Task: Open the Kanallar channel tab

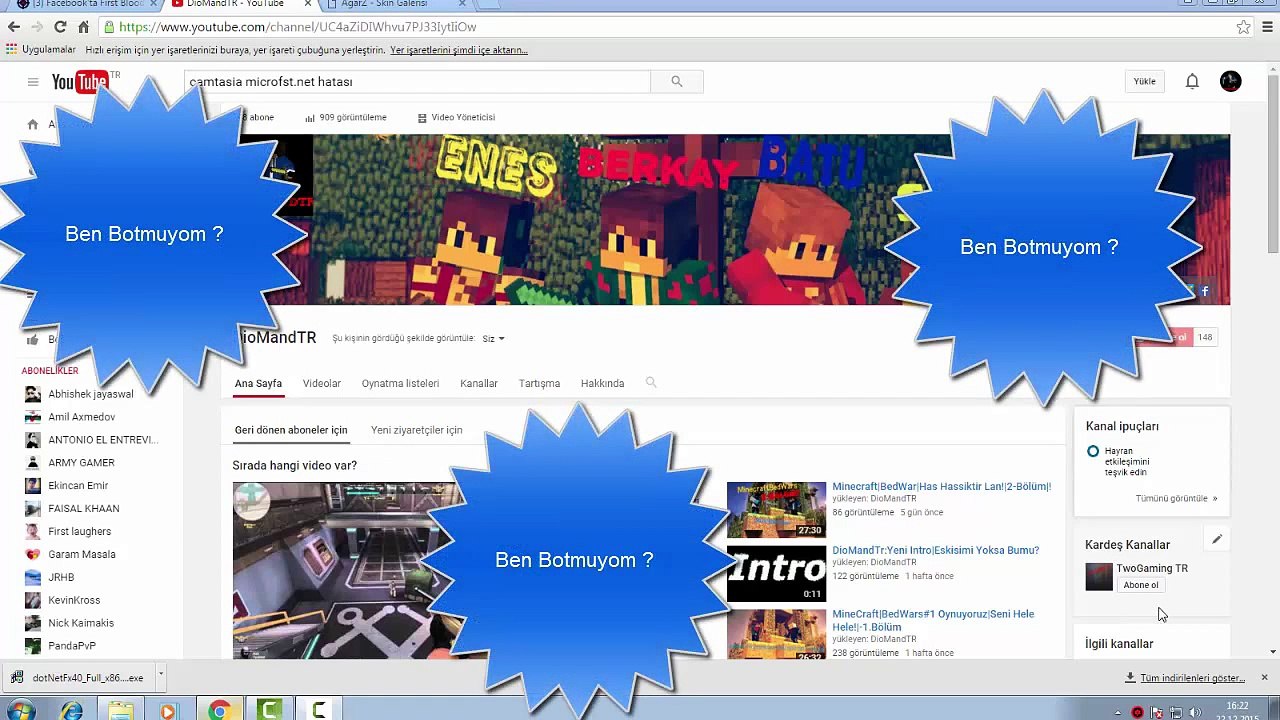Action: click(478, 383)
